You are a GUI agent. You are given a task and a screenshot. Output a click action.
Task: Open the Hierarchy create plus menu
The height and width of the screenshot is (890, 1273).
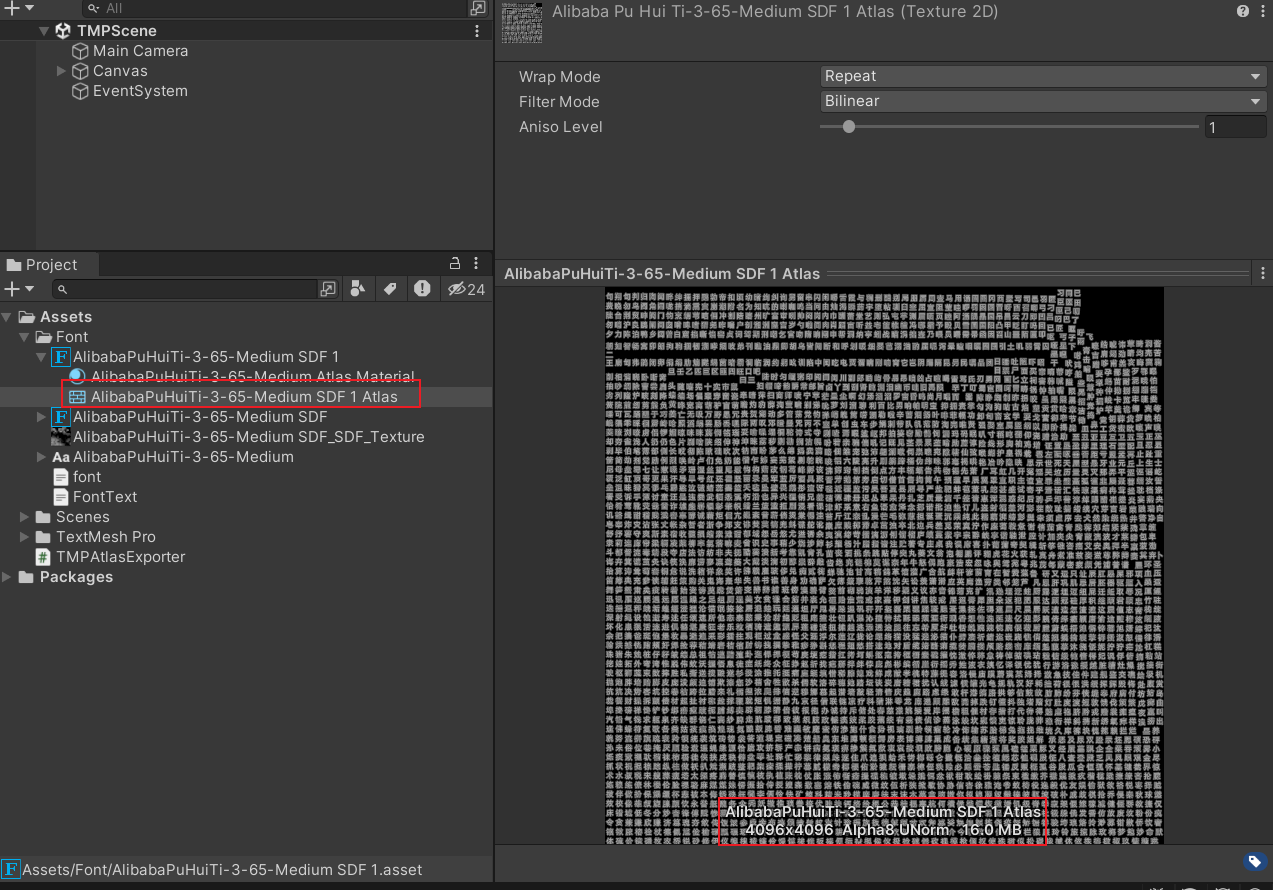tap(17, 8)
